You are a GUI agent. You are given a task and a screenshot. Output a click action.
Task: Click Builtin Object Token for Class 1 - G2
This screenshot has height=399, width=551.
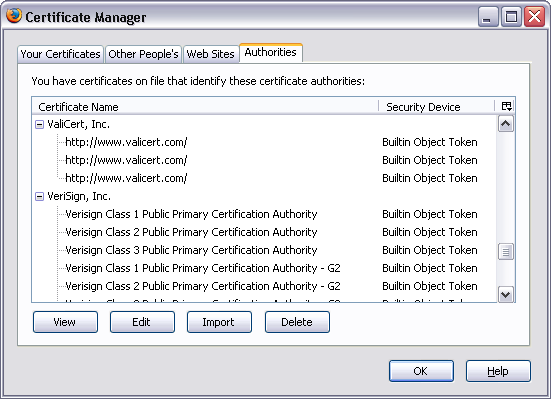point(430,268)
